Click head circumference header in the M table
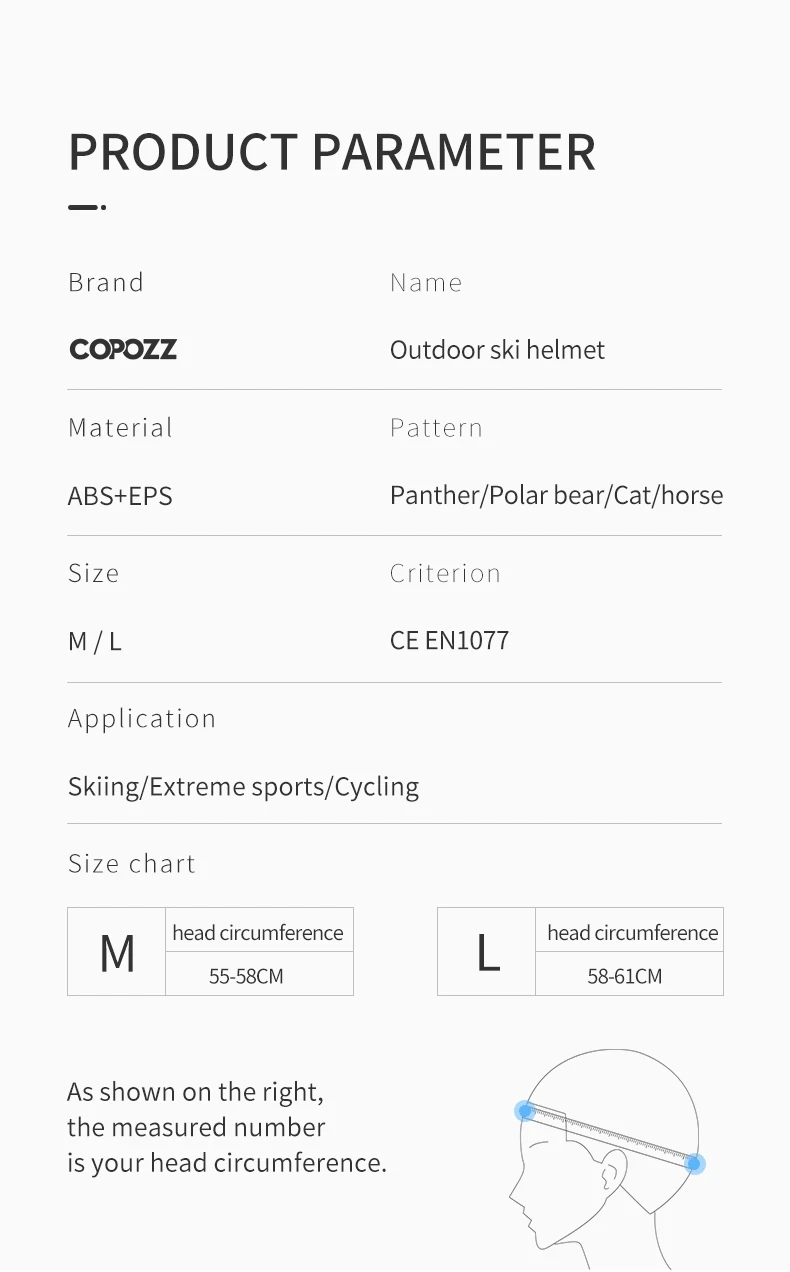This screenshot has width=790, height=1272. (x=258, y=933)
